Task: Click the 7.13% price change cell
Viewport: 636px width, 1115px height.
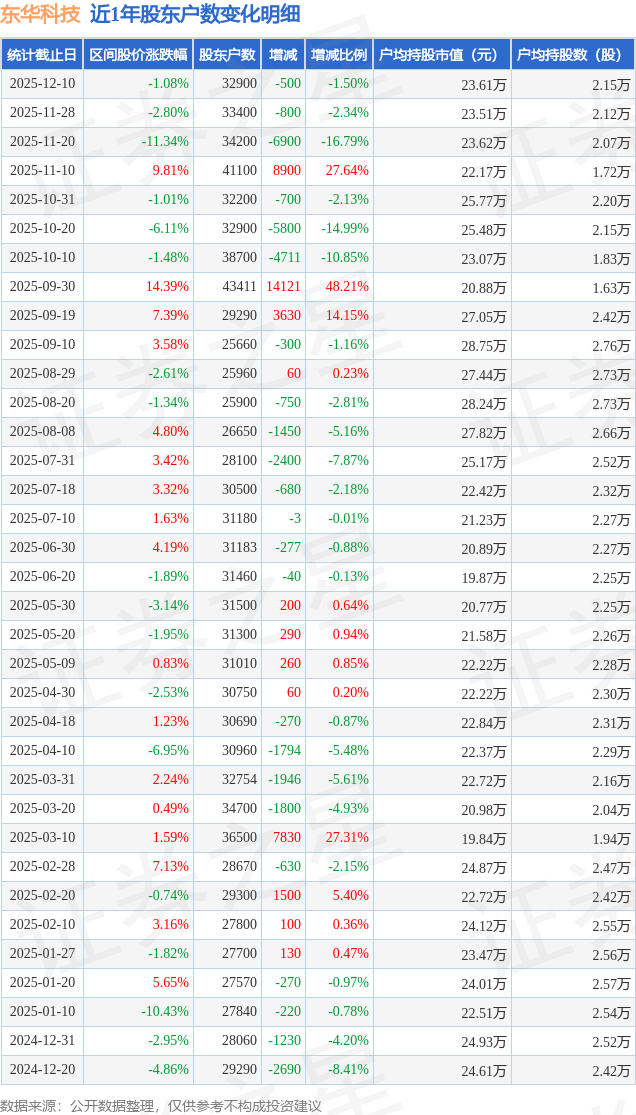Action: [x=138, y=867]
